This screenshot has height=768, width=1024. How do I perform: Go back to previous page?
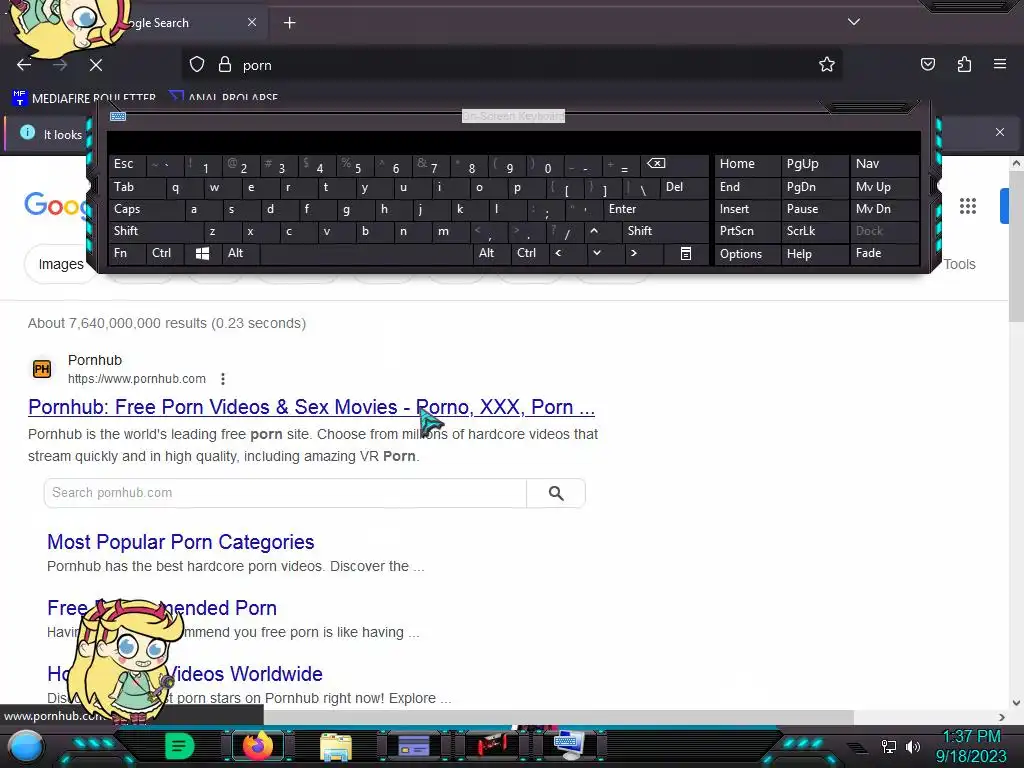[24, 65]
